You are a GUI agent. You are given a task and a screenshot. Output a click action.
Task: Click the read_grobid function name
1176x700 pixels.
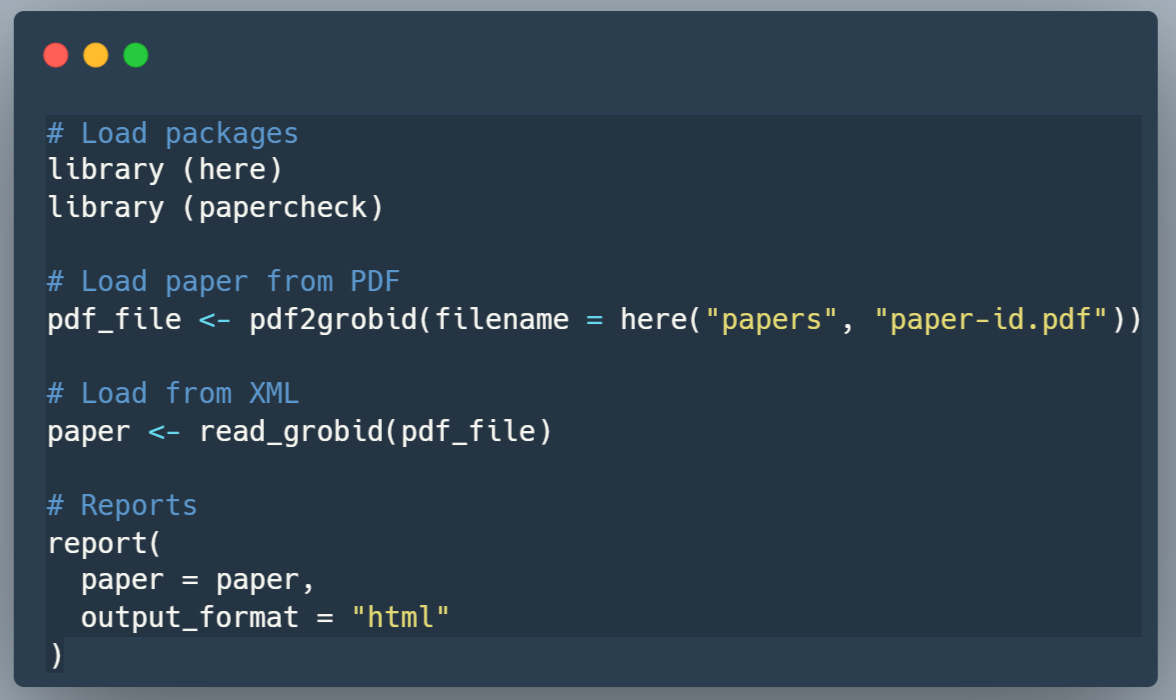291,432
